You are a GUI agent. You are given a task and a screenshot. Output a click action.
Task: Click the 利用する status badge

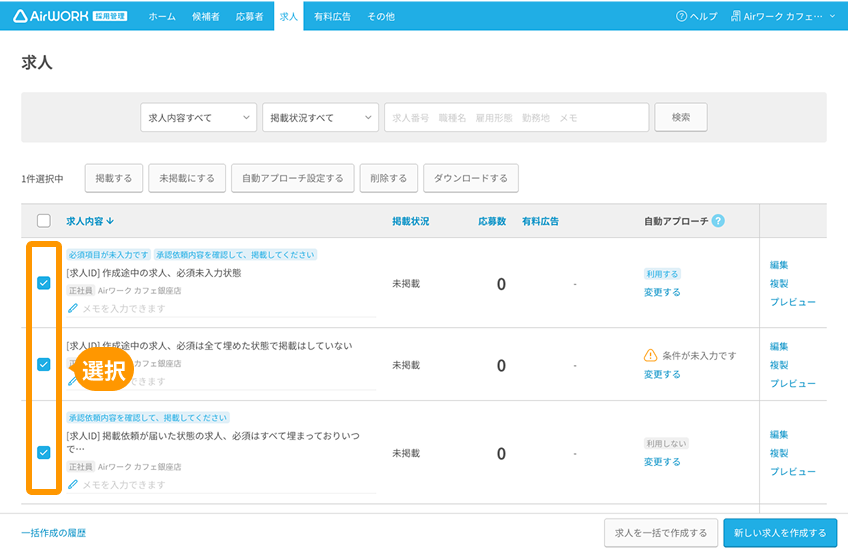coord(662,274)
